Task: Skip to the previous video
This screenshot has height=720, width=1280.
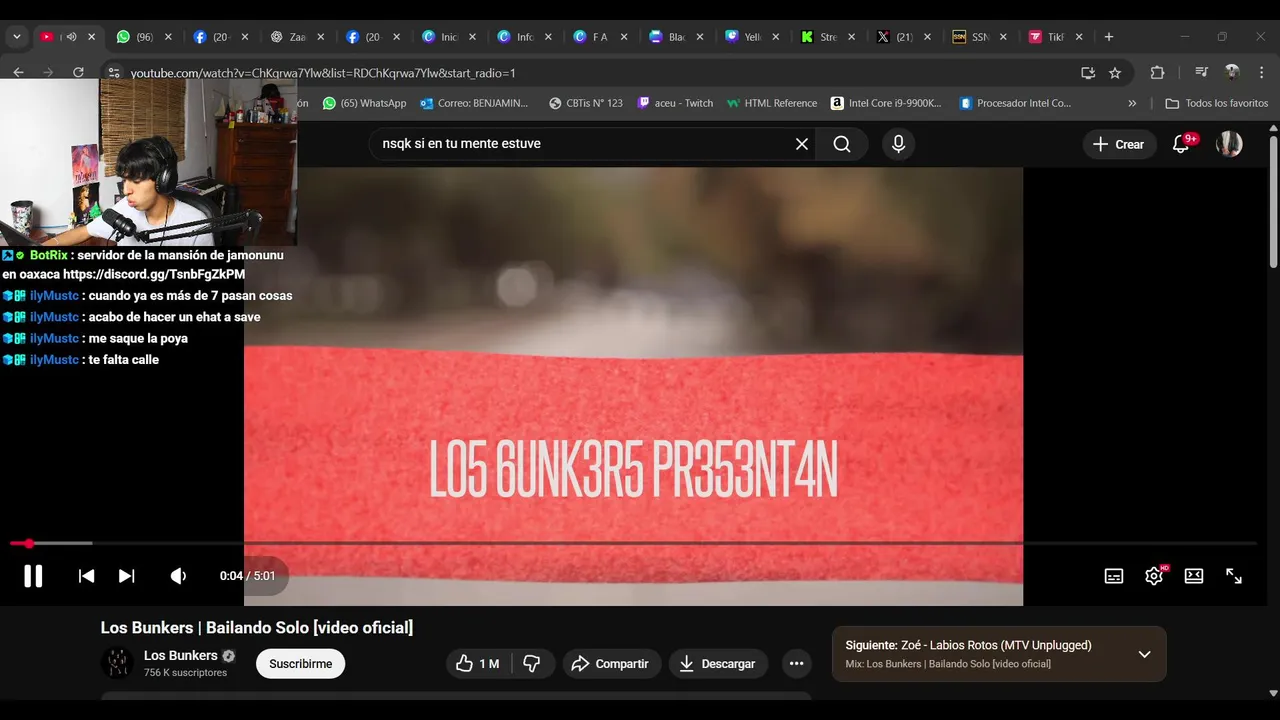Action: click(87, 576)
